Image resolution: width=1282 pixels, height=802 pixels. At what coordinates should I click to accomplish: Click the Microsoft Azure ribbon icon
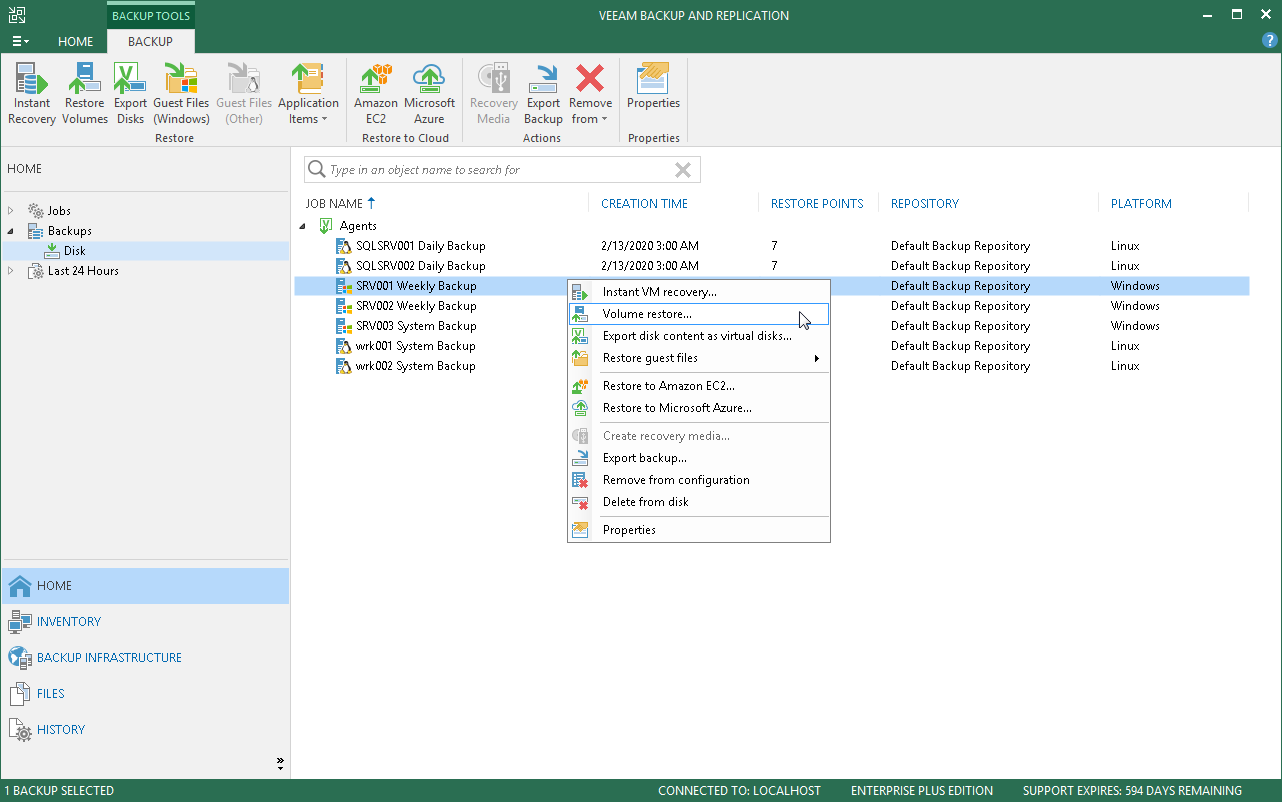(x=429, y=79)
